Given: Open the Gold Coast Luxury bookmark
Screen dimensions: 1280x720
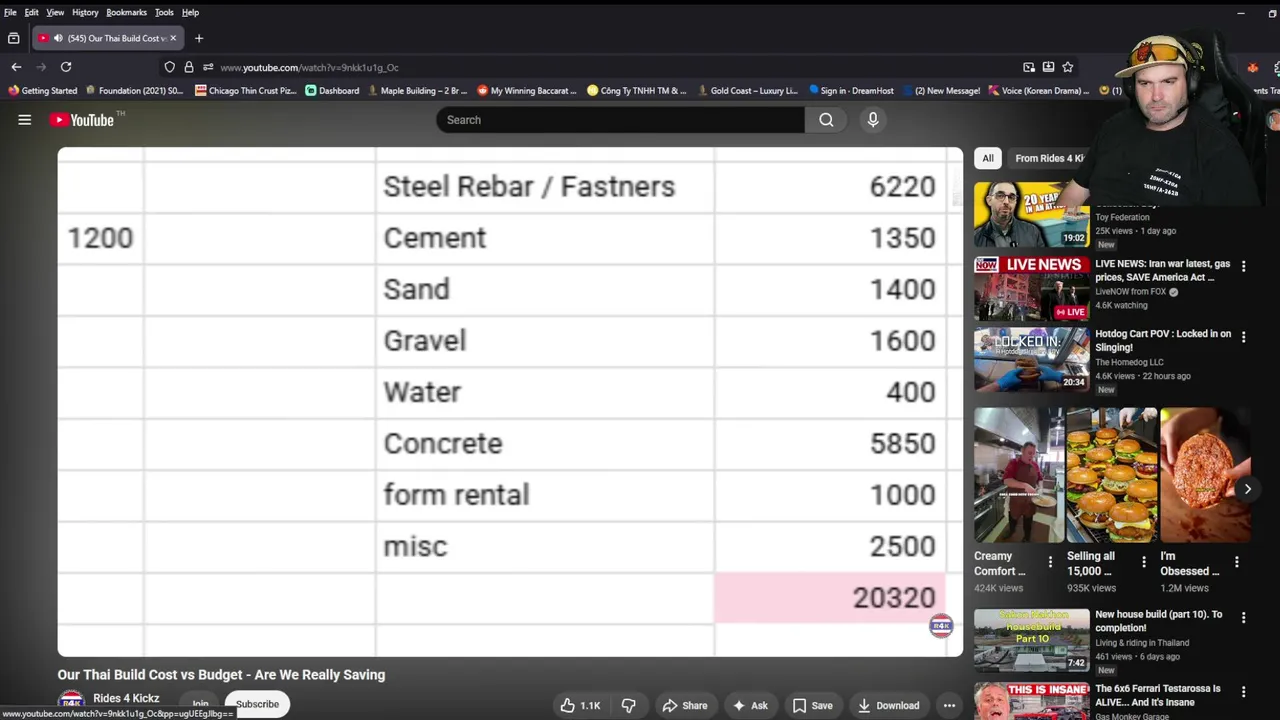Looking at the screenshot, I should (x=747, y=91).
